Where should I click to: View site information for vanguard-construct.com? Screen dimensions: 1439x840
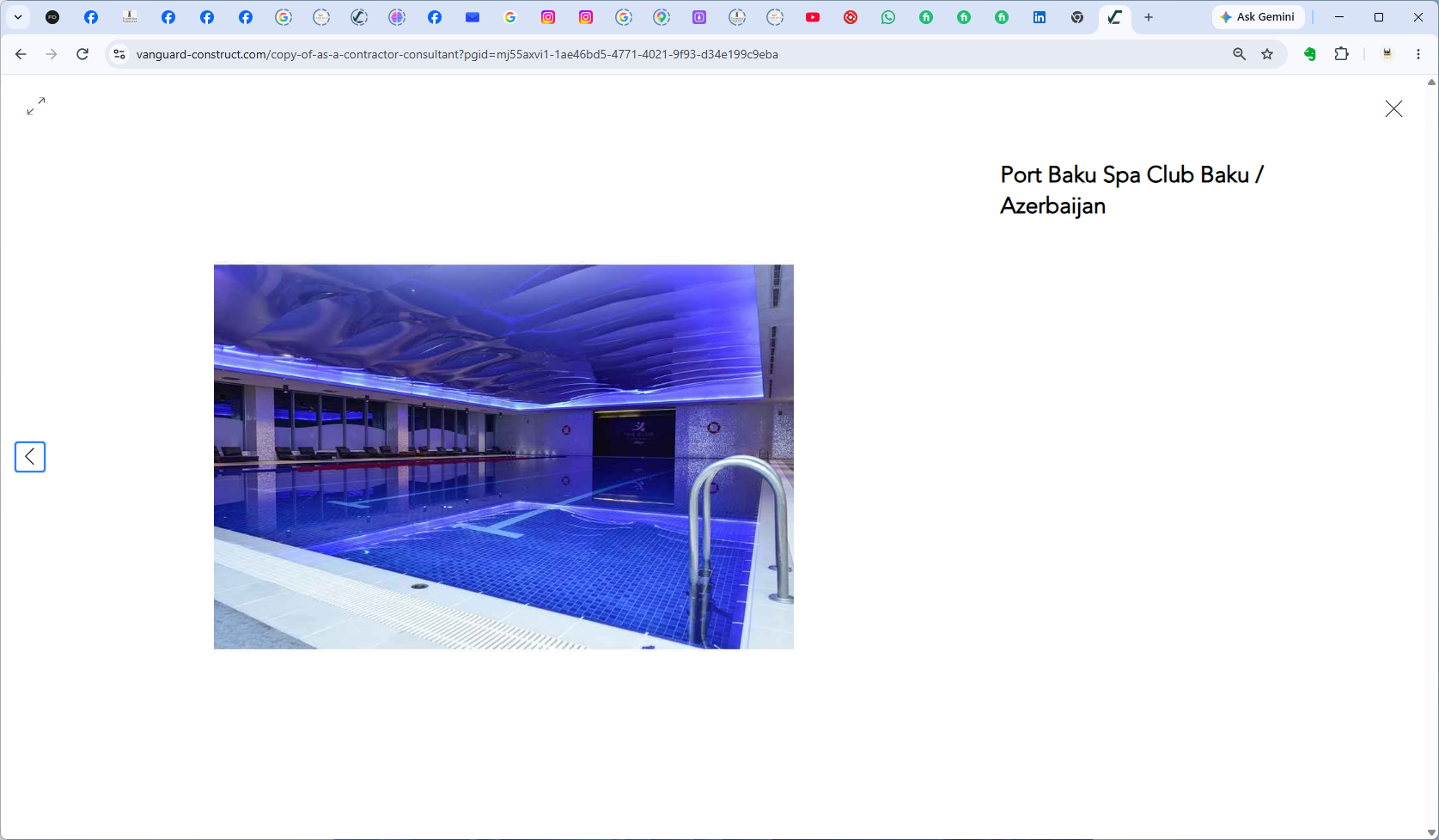pyautogui.click(x=119, y=54)
